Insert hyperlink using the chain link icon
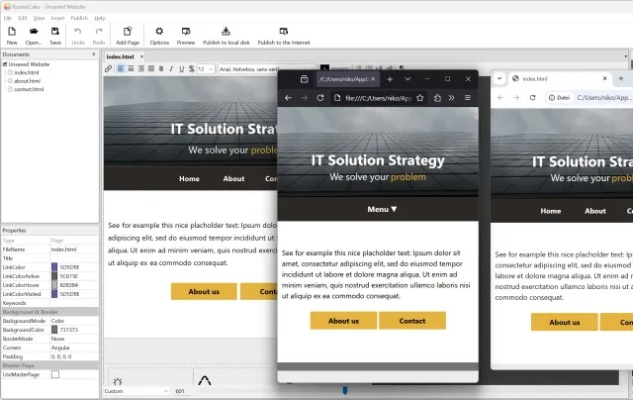 click(109, 69)
